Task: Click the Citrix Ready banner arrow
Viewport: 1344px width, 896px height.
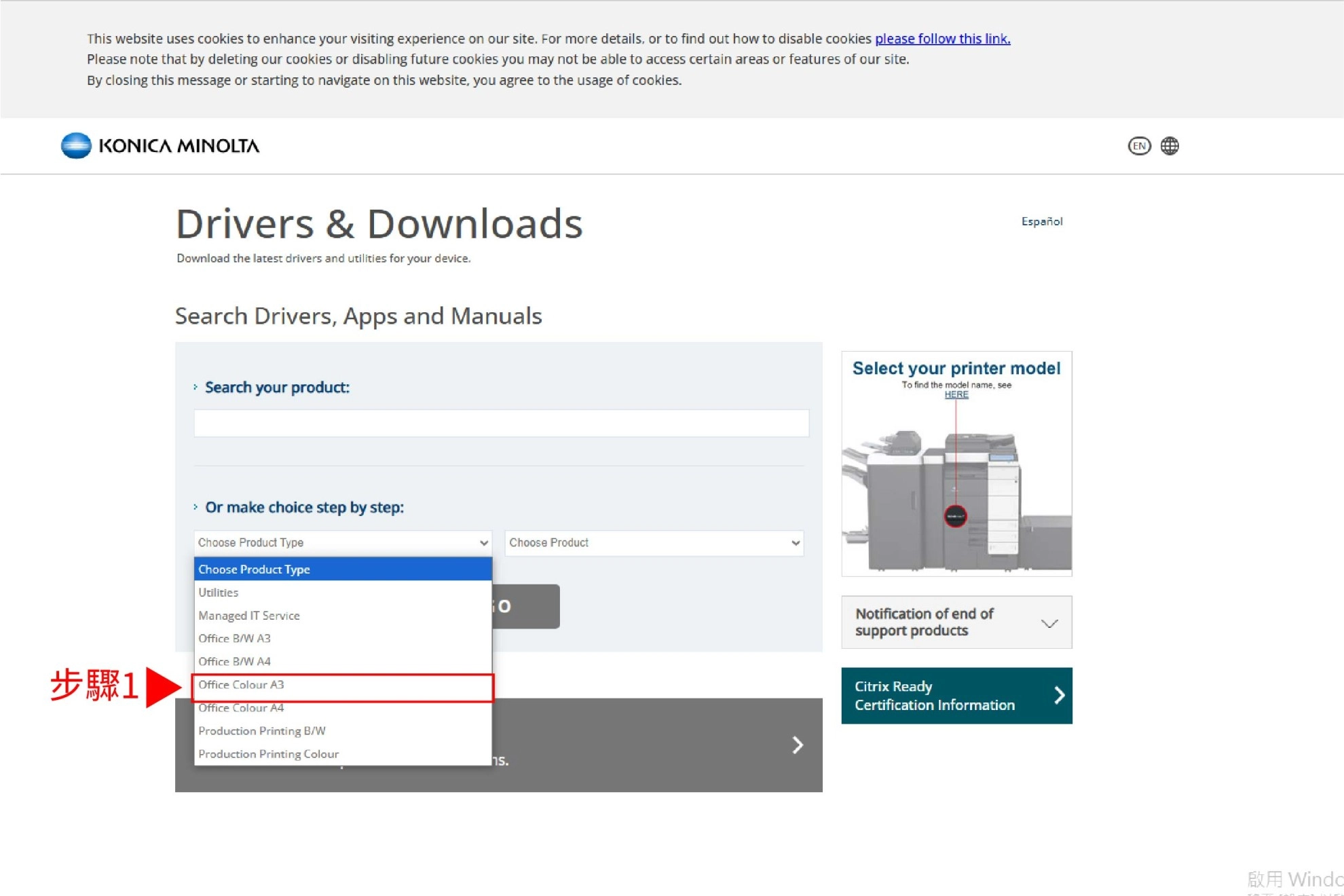Action: (1058, 695)
